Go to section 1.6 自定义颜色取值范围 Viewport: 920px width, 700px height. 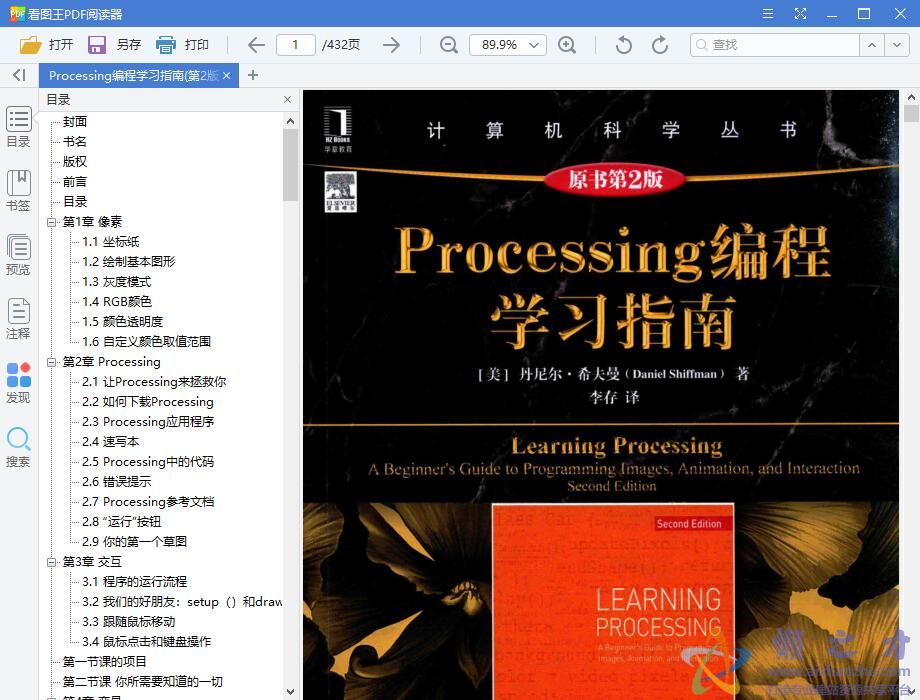click(x=146, y=341)
